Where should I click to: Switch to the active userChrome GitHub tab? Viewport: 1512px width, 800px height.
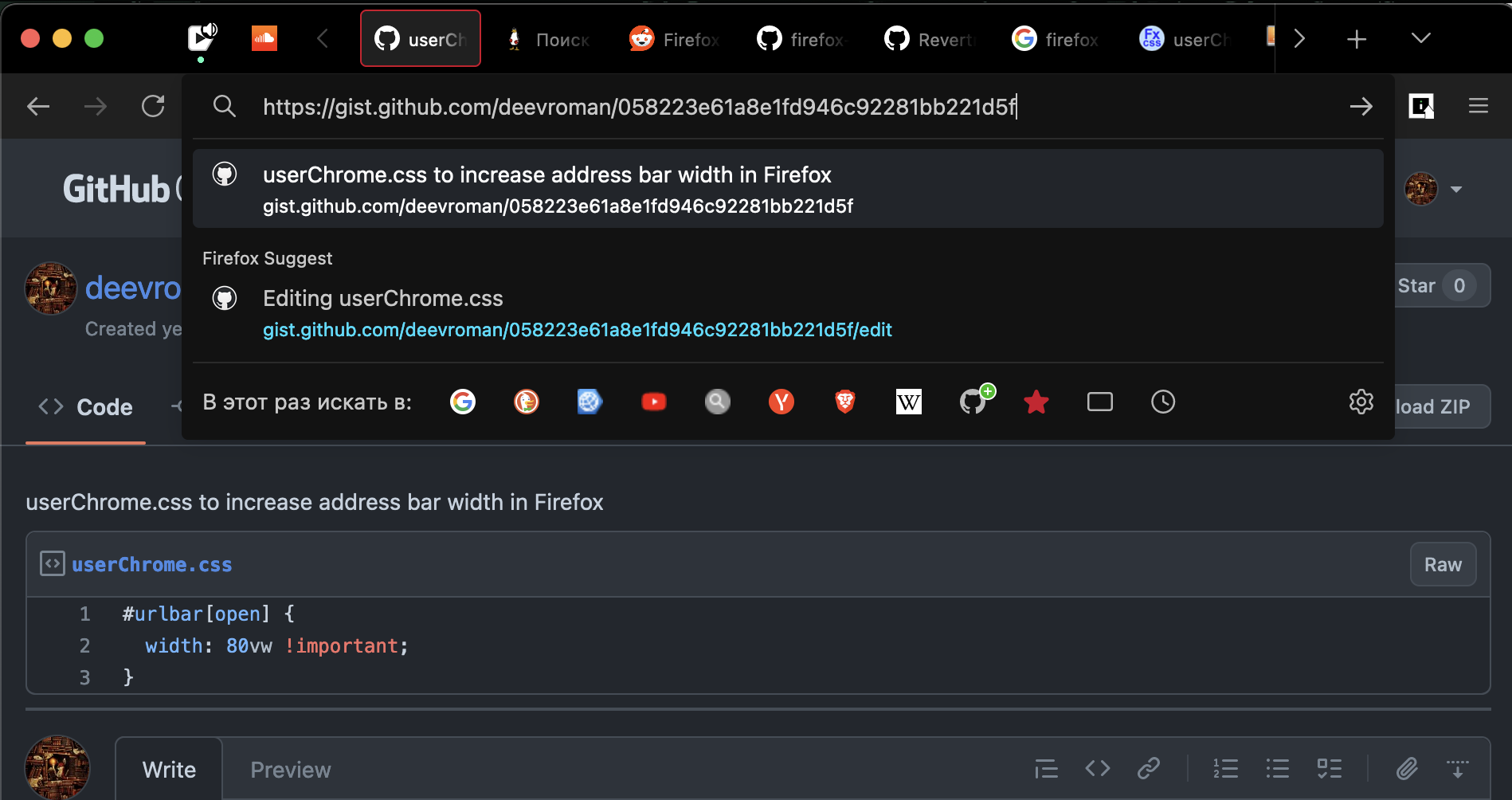click(421, 38)
